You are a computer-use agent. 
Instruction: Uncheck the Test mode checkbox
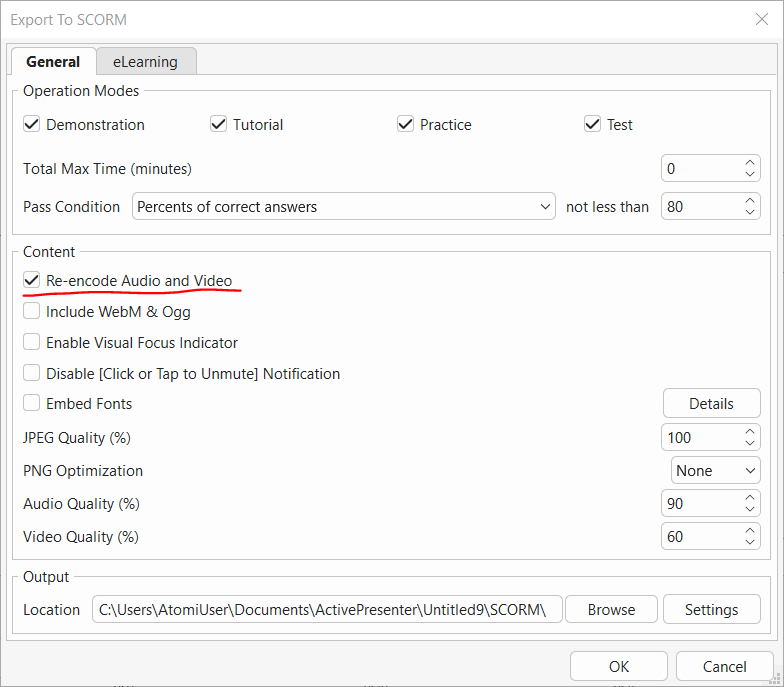pos(593,124)
